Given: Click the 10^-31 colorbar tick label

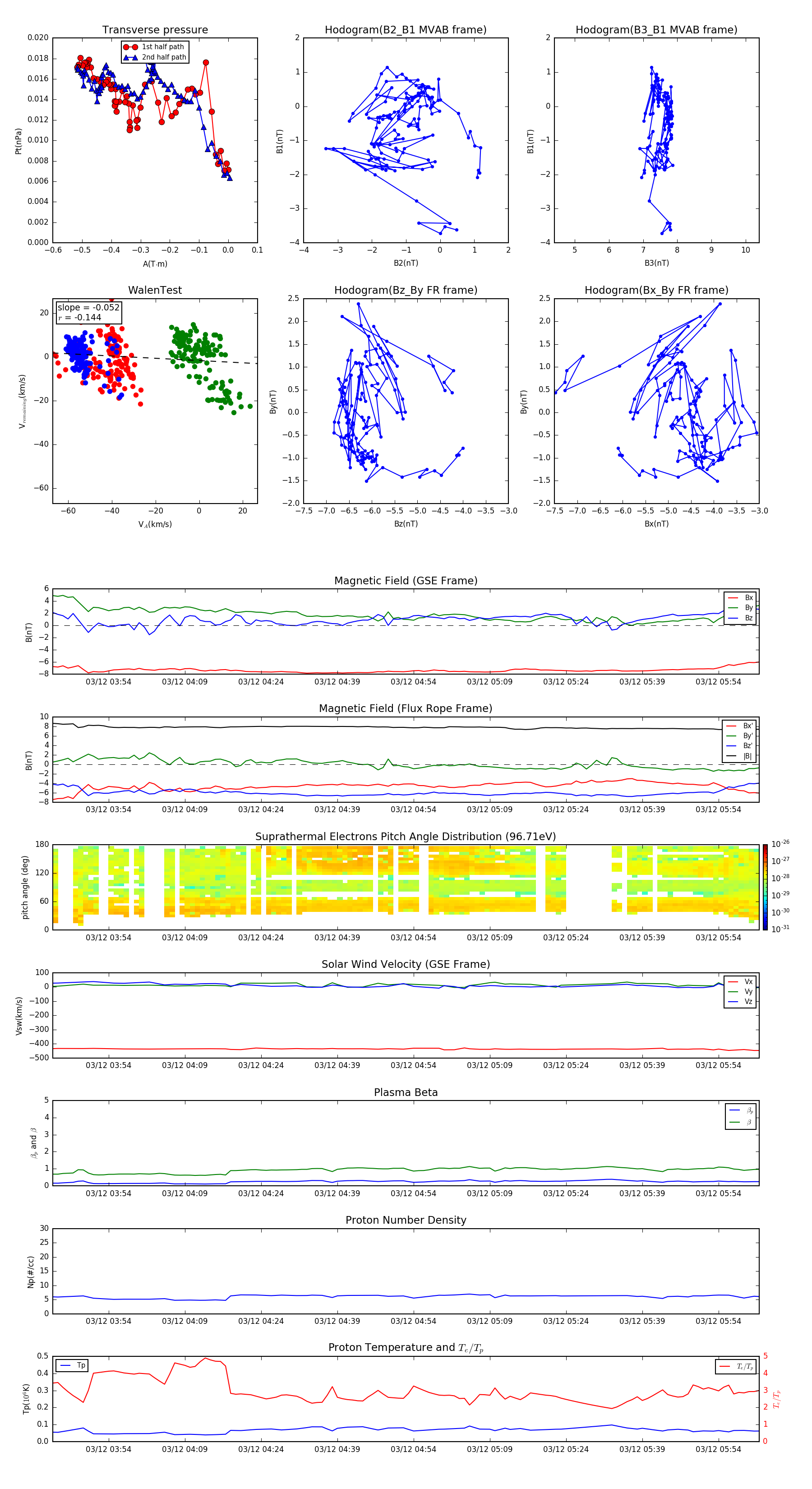Looking at the screenshot, I should pos(780,929).
